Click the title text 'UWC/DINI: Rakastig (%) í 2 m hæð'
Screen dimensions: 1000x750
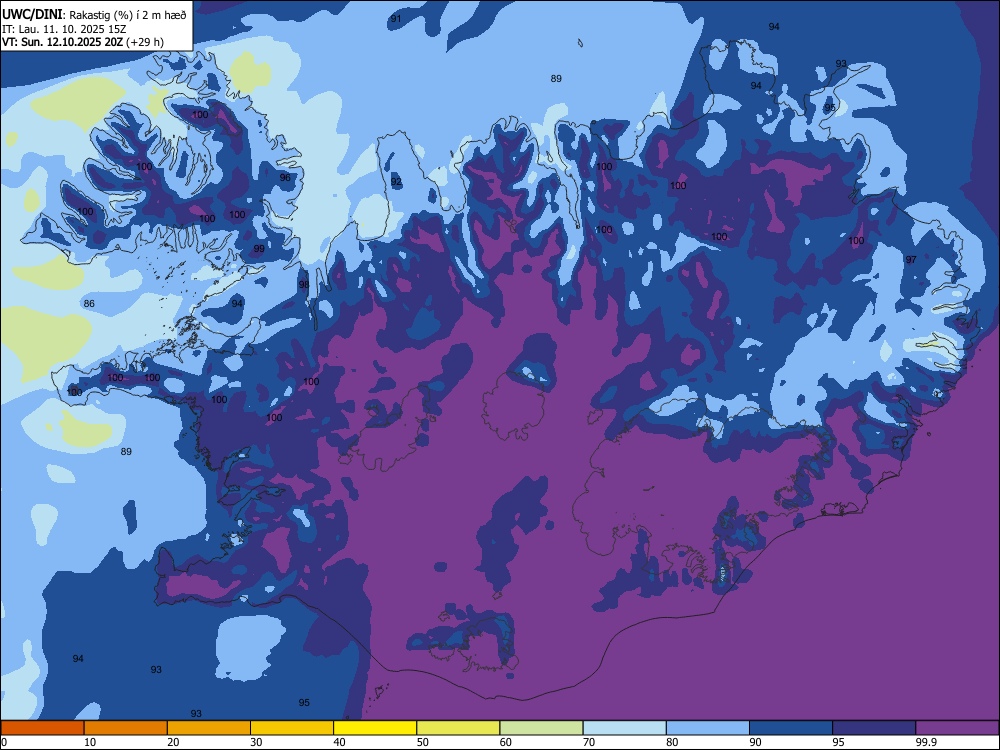(x=94, y=15)
